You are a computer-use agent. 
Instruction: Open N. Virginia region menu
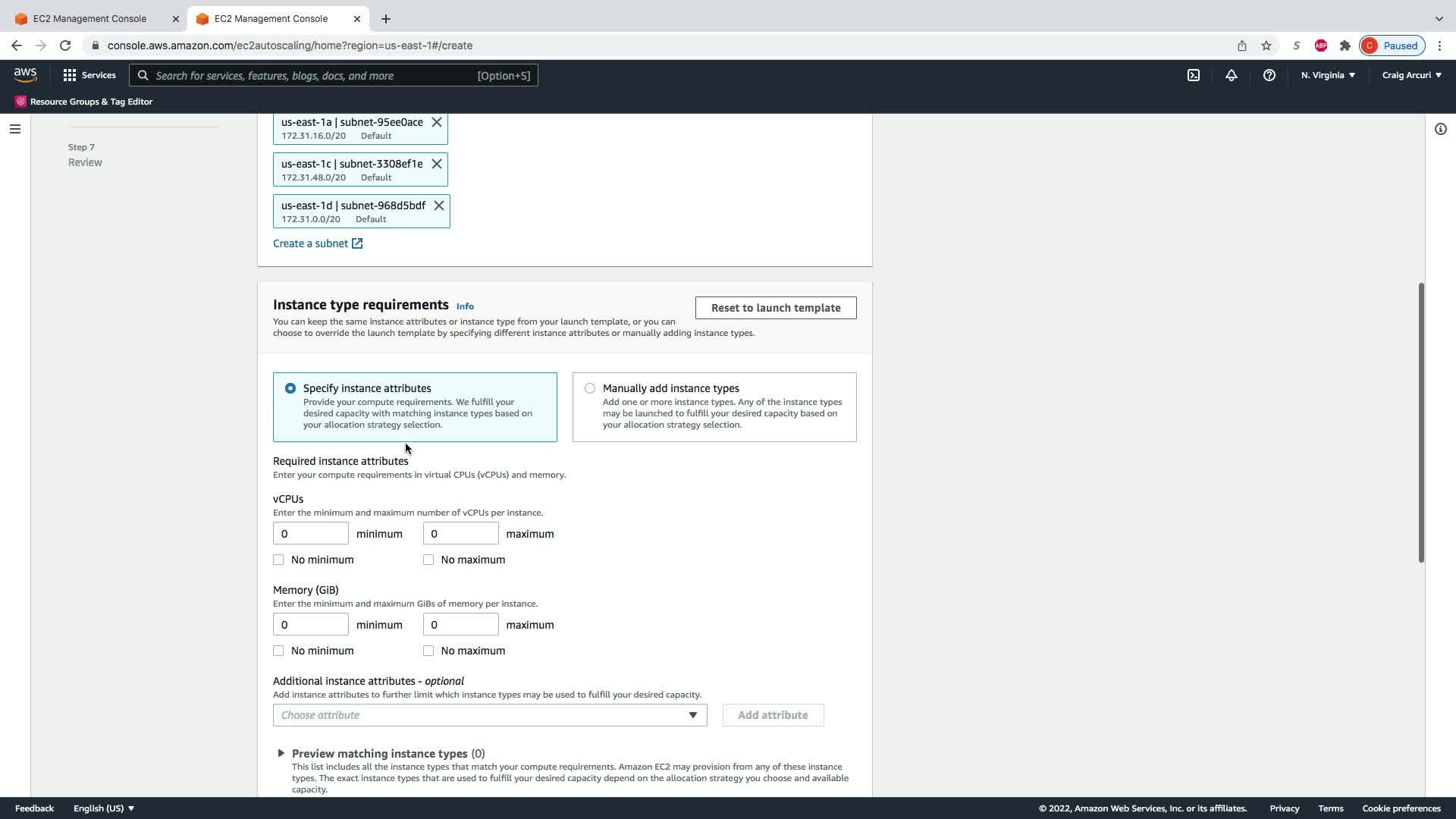(1328, 75)
